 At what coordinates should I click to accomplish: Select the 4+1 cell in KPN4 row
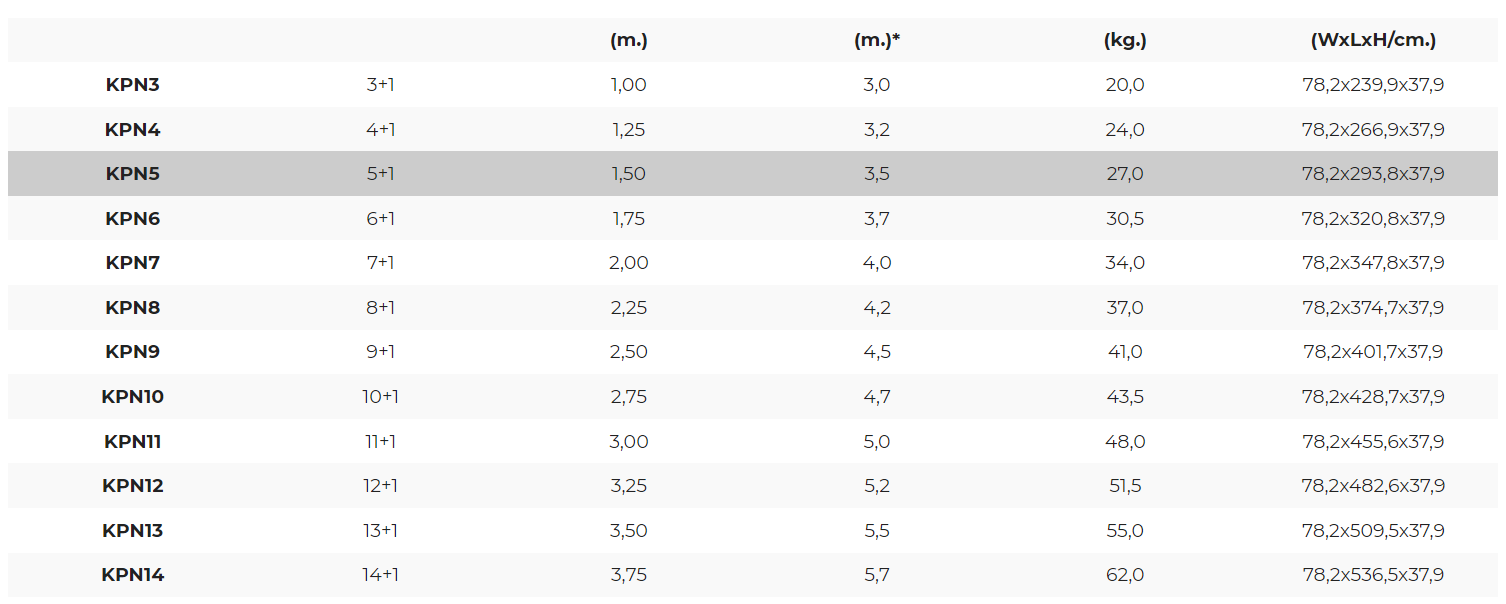381,130
